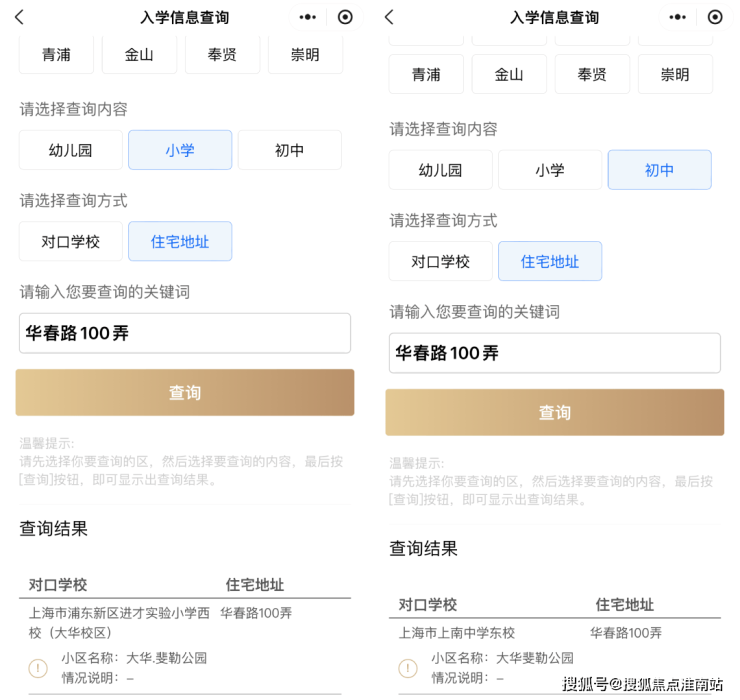The width and height of the screenshot is (740, 700).
Task: Open the three-dot menu on the right screen
Action: coord(678,17)
